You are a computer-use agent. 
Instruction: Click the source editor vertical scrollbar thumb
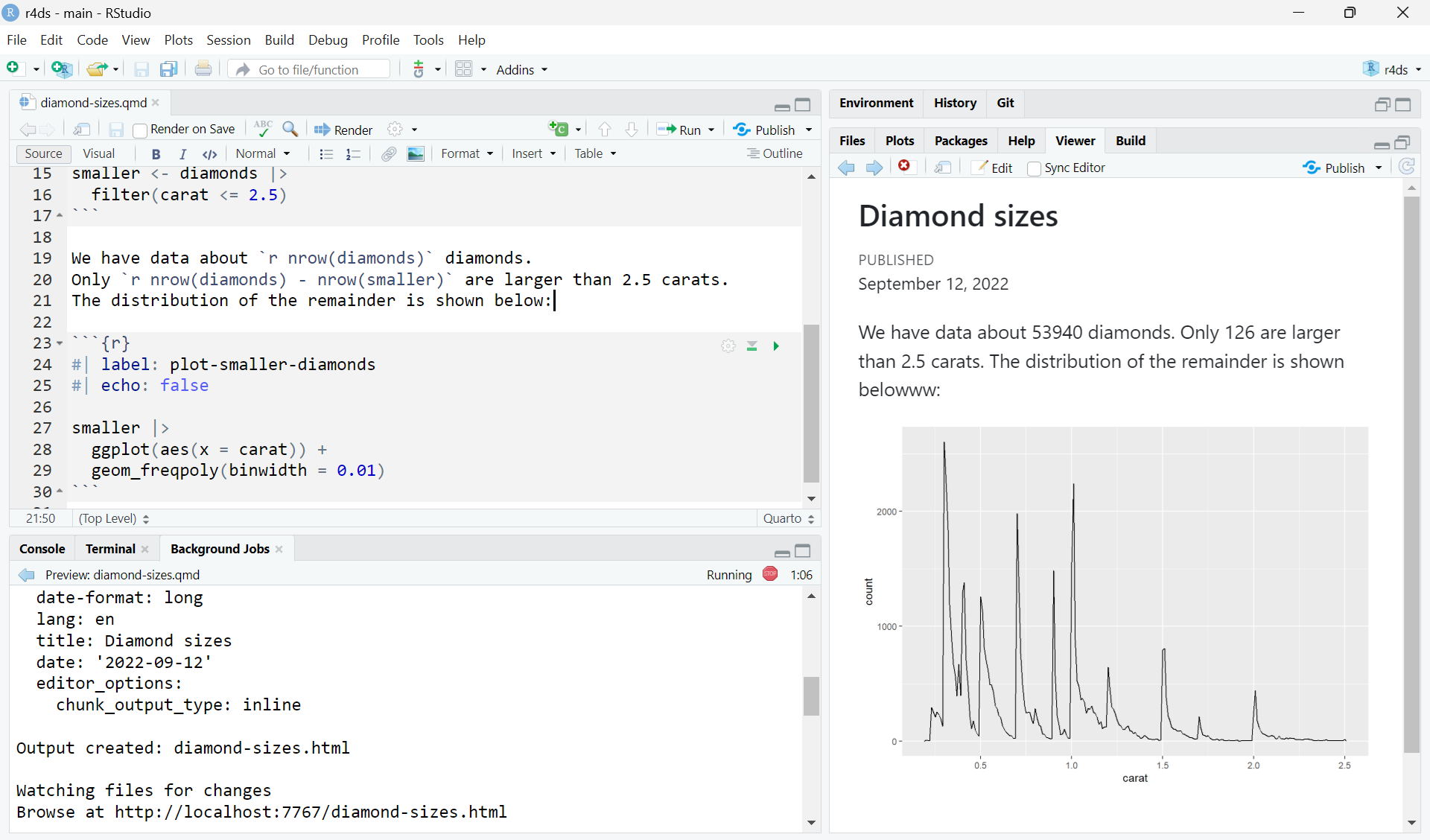[811, 403]
